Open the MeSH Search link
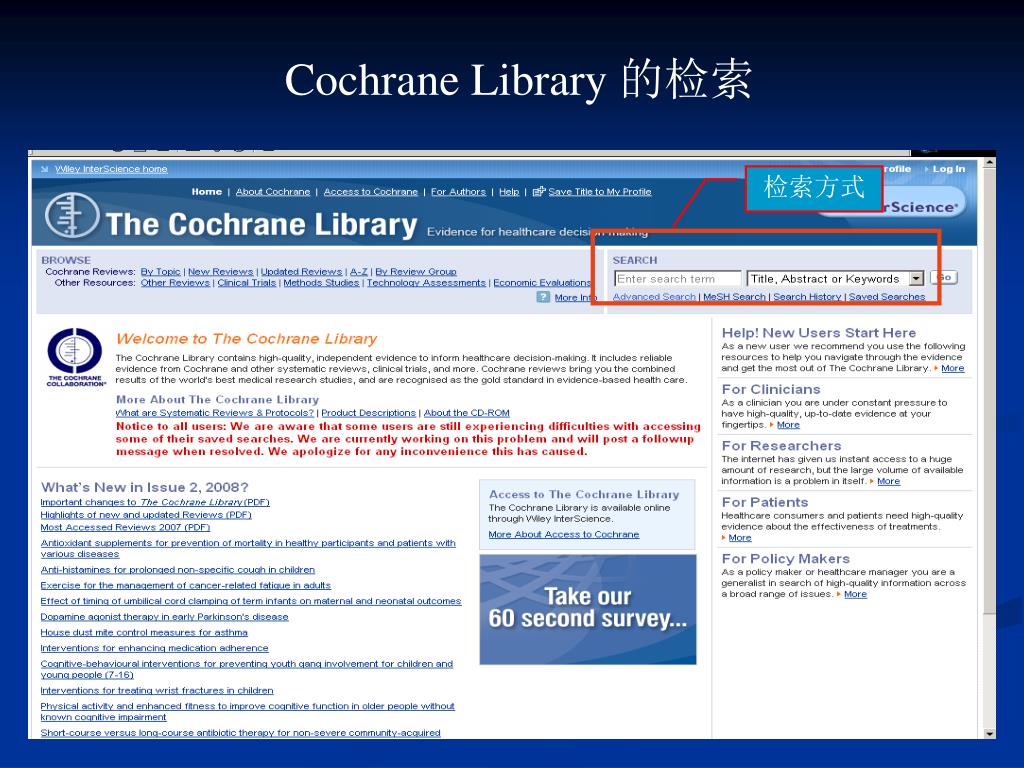The width and height of the screenshot is (1024, 768). pos(734,296)
